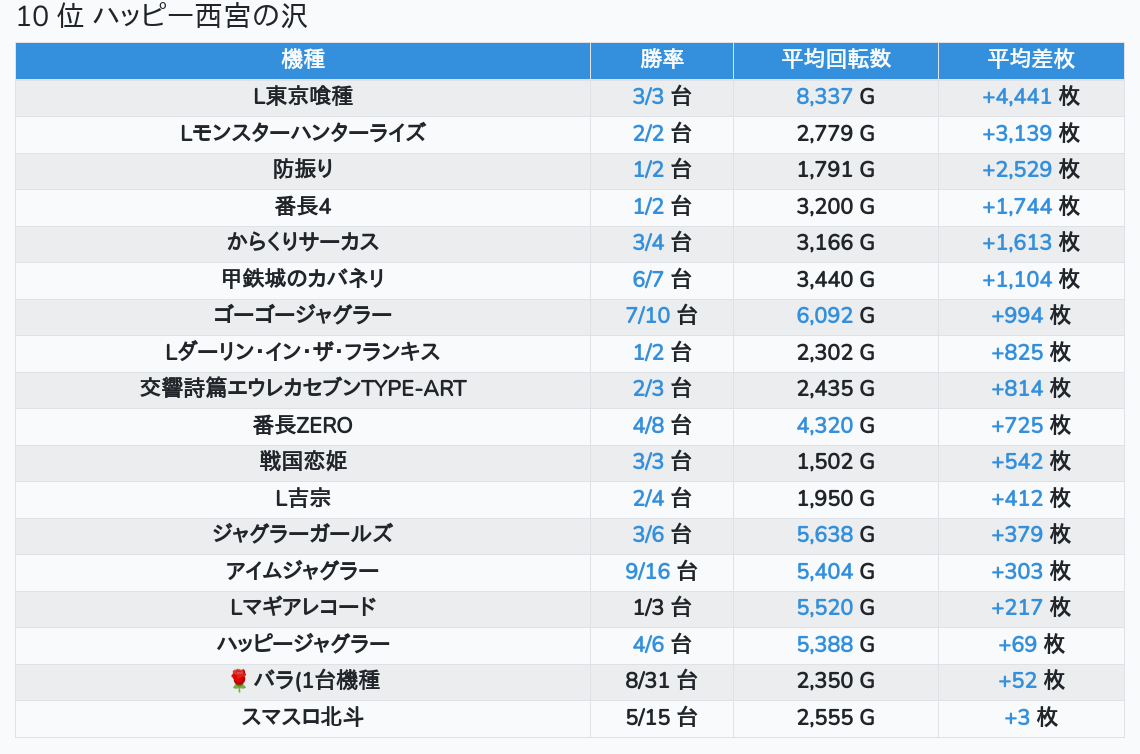Image resolution: width=1140 pixels, height=754 pixels.
Task: Select the L東京喰種 machine name
Action: tap(303, 97)
